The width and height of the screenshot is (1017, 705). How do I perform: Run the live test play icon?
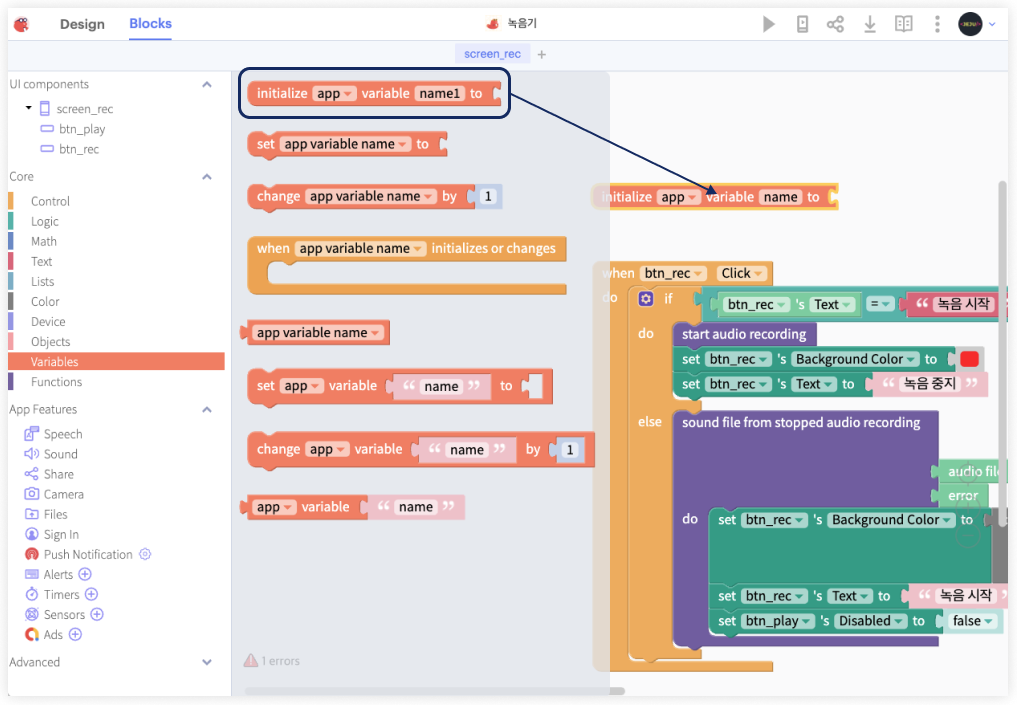click(769, 25)
